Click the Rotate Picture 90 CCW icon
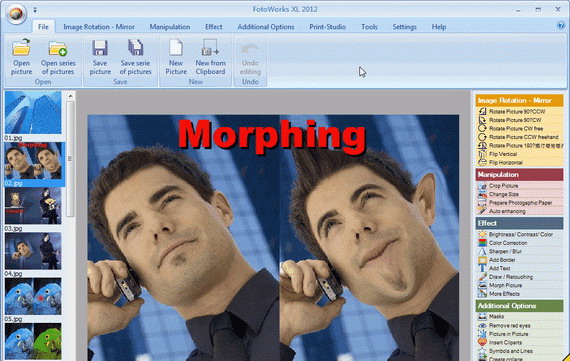Viewport: 570px width, 361px height. (482, 111)
